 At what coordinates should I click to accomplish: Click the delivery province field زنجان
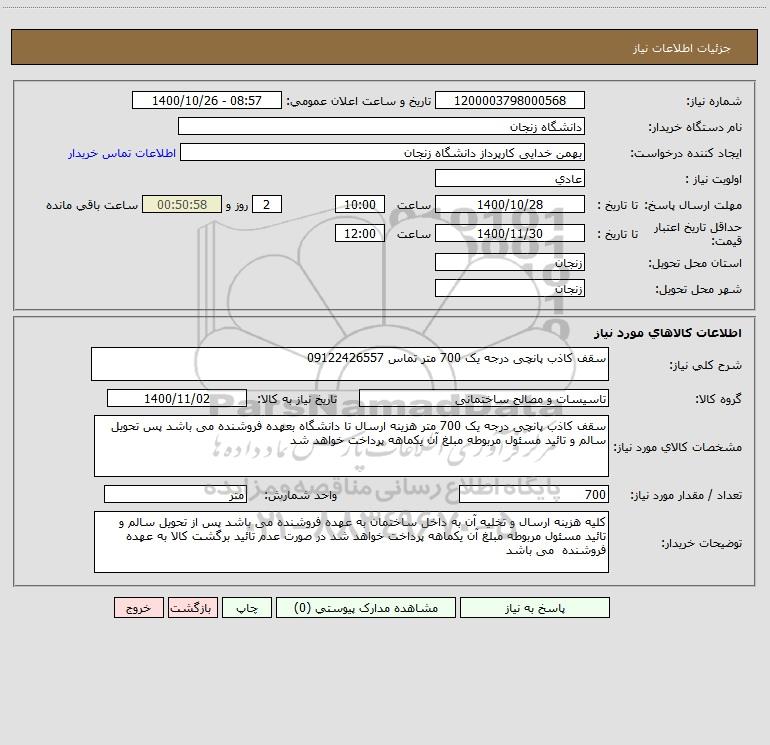510,262
